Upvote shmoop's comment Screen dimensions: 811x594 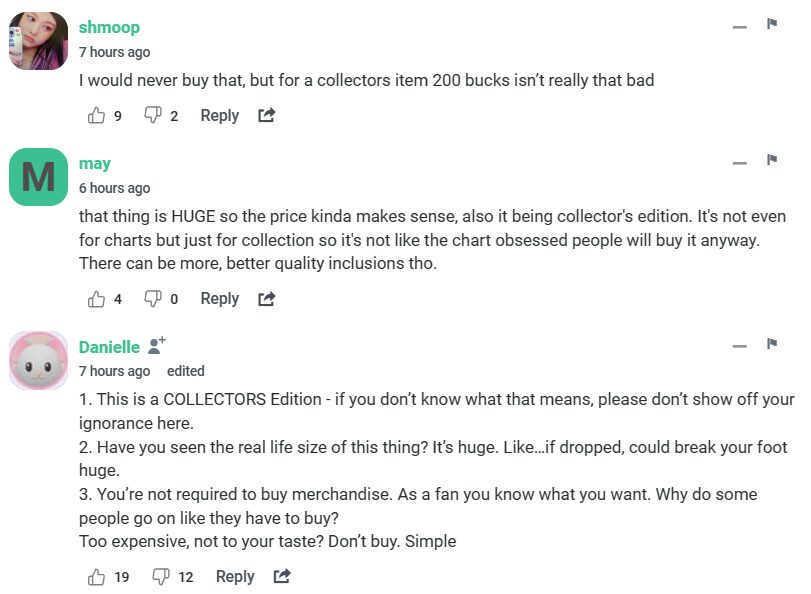pos(97,116)
